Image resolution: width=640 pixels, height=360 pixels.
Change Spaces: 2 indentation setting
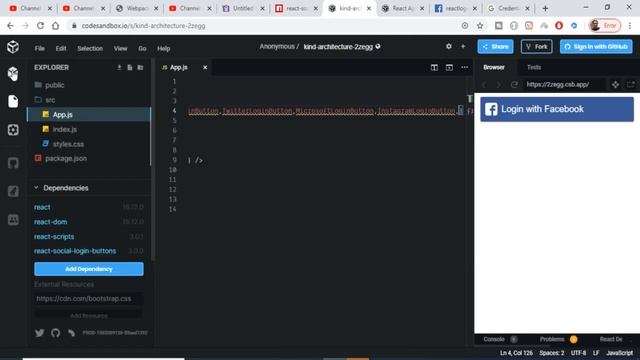tap(552, 353)
